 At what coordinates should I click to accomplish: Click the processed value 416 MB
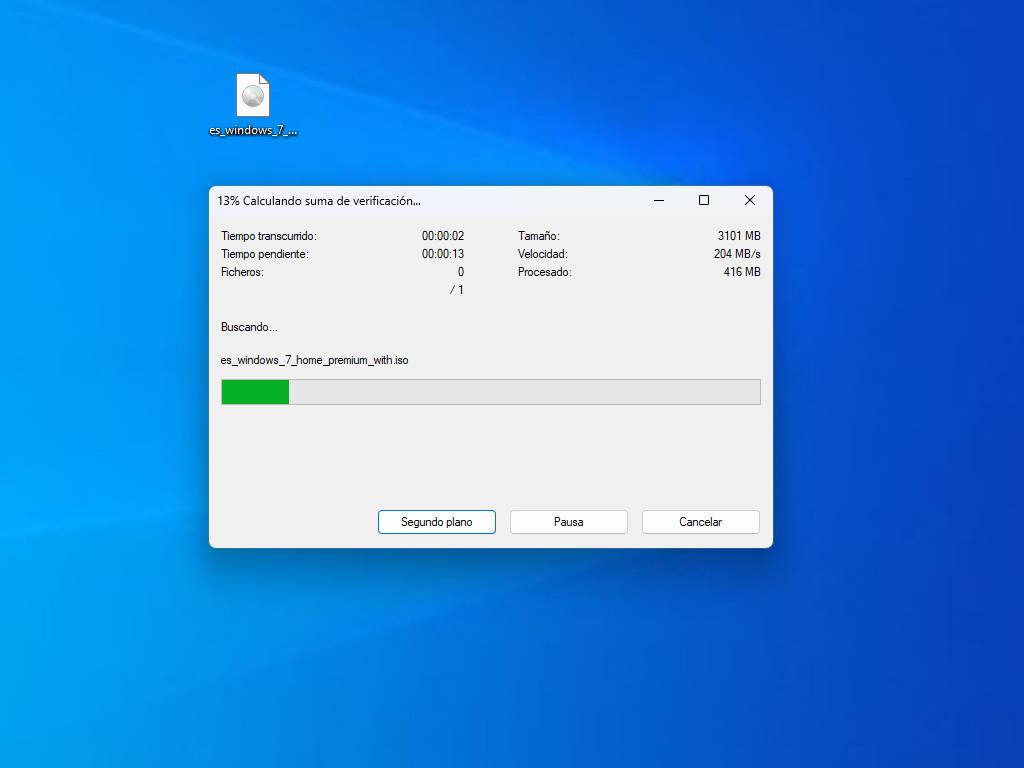click(742, 272)
